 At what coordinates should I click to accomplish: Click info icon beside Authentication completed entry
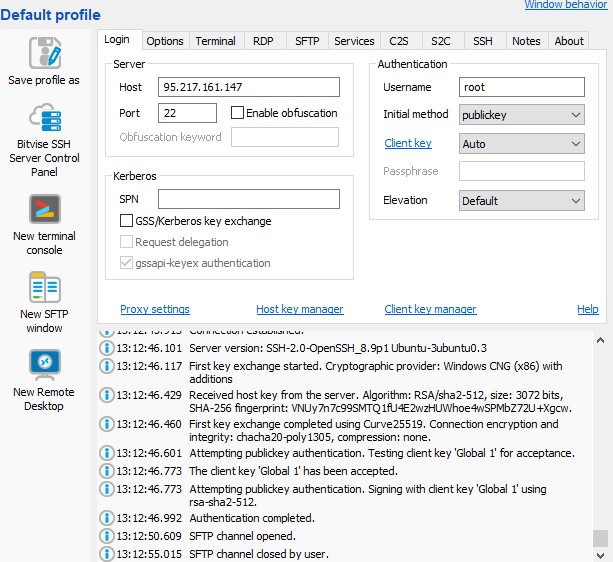[106, 518]
